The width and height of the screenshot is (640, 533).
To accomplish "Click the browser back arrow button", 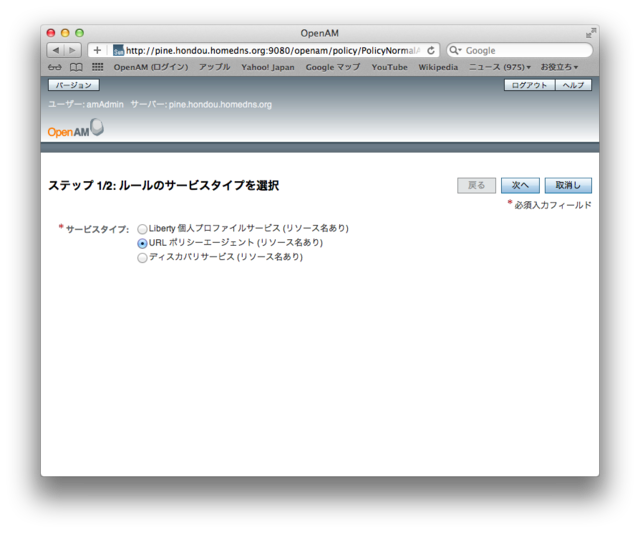I will tap(56, 50).
